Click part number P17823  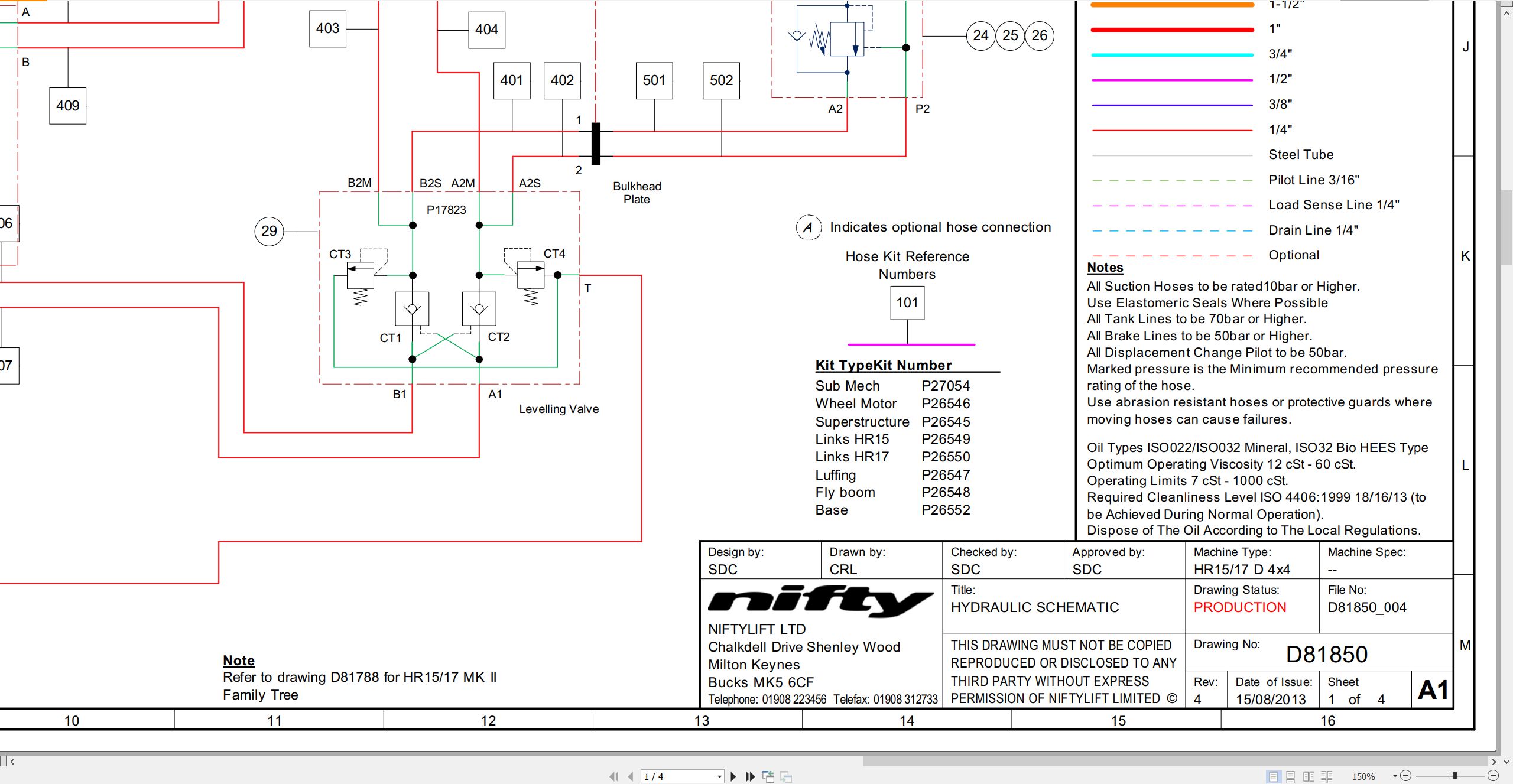click(446, 210)
